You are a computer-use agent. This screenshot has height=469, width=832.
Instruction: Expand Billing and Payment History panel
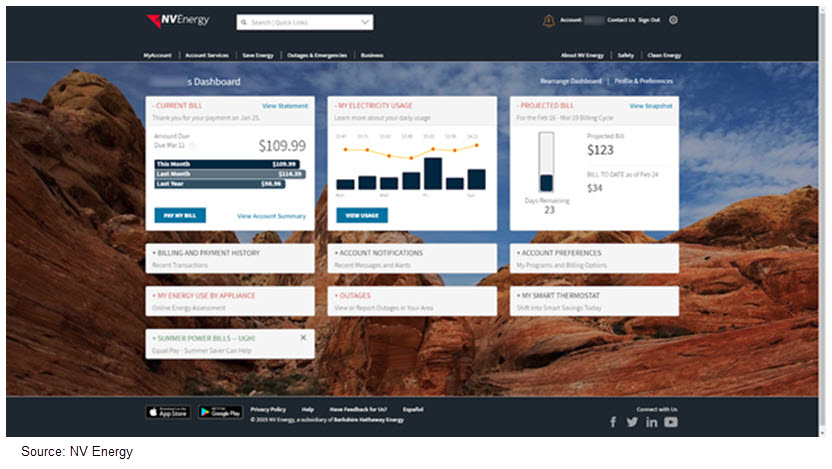click(230, 258)
